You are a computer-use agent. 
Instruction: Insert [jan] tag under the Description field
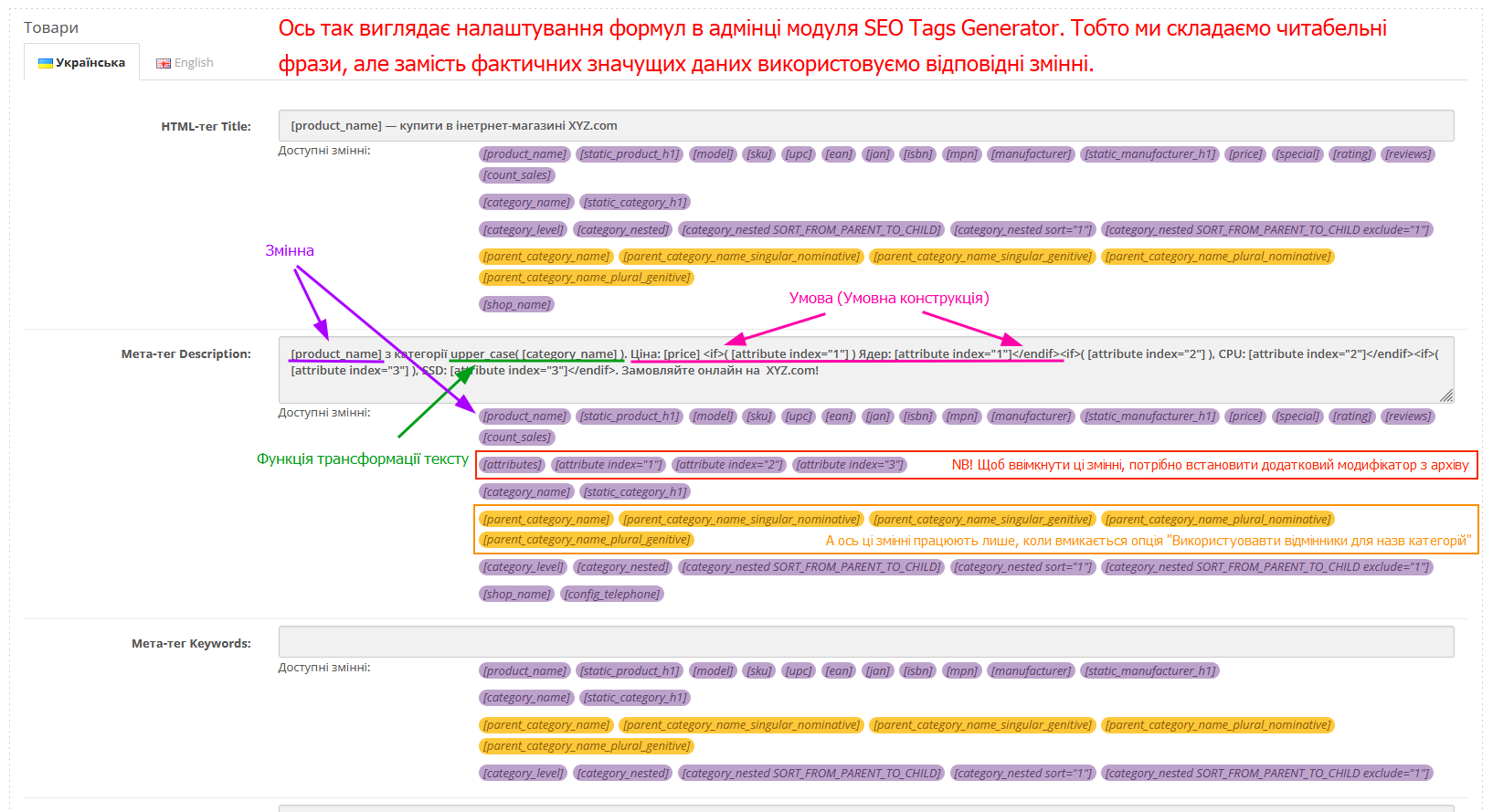pos(878,417)
